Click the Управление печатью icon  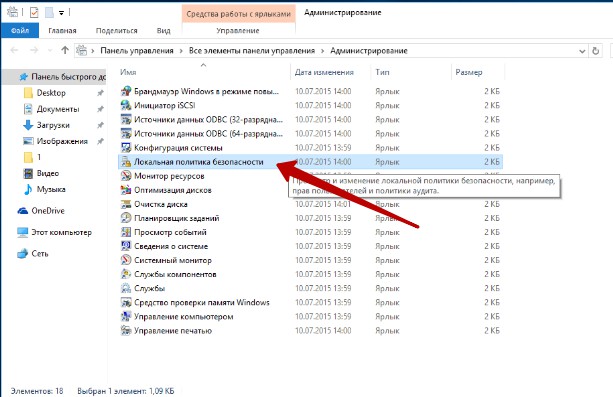pos(126,331)
